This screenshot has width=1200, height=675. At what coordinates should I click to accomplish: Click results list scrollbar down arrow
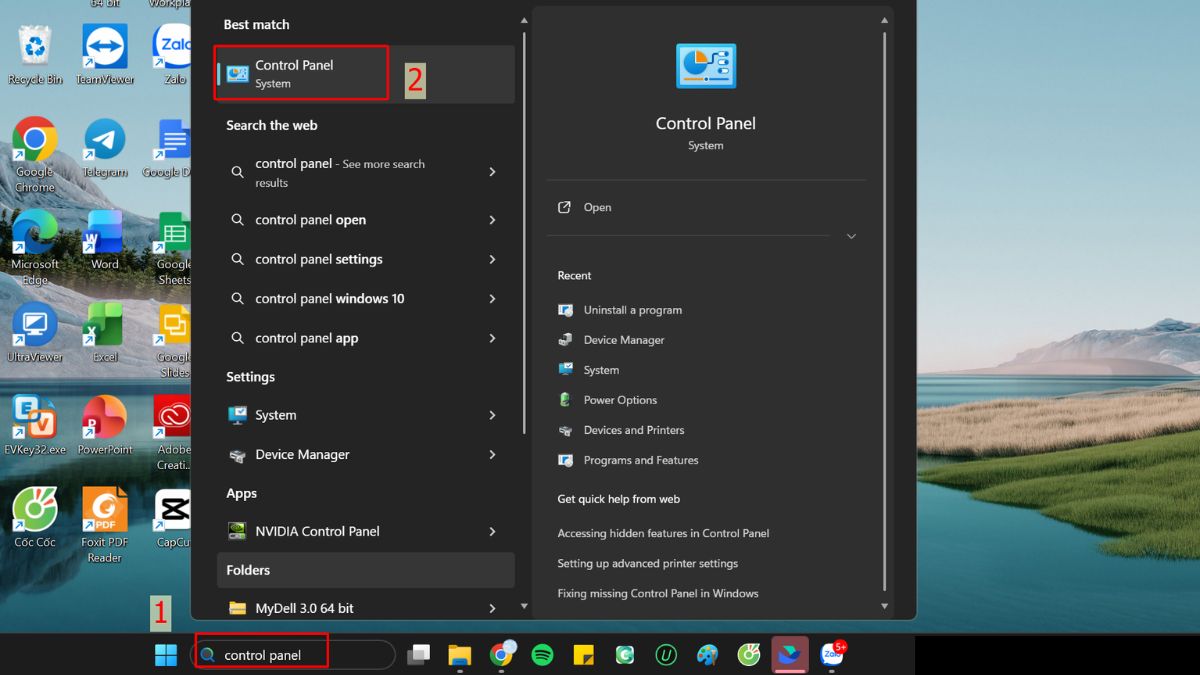click(x=524, y=606)
